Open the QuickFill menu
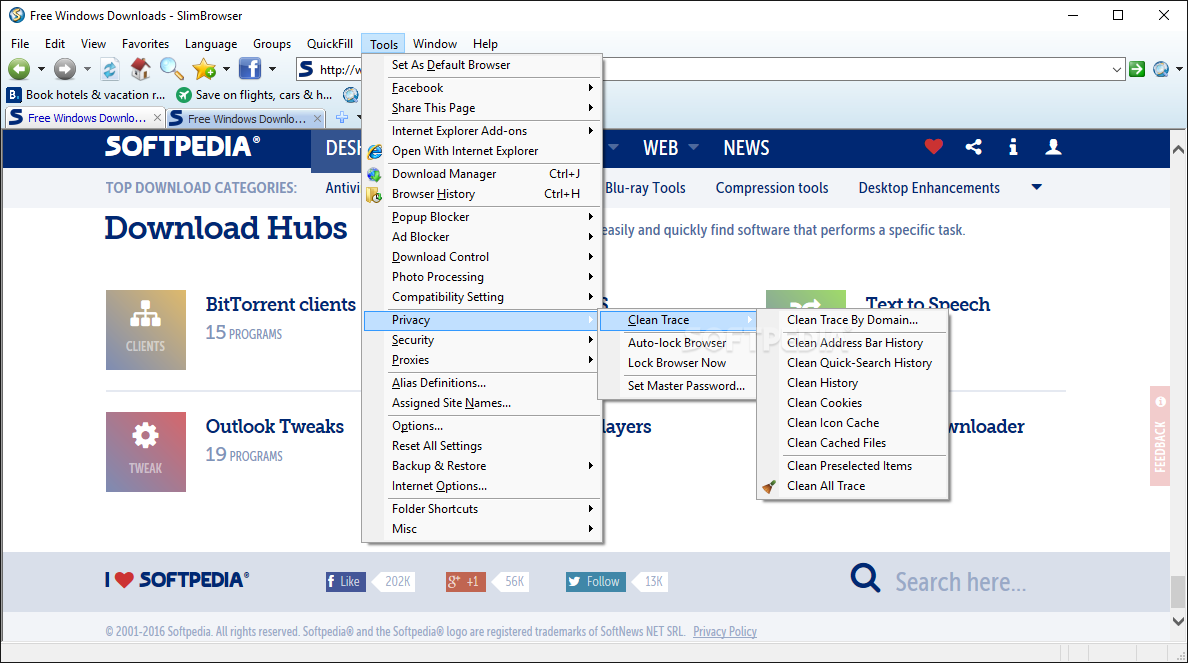 [330, 44]
